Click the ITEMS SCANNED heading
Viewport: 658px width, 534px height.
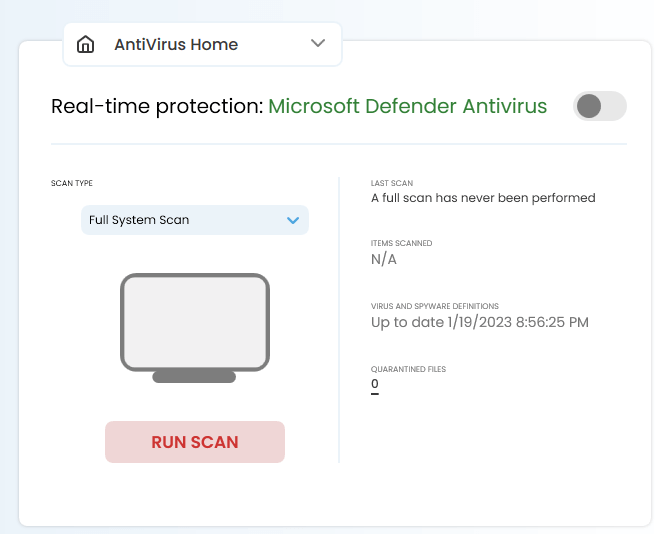(x=402, y=243)
